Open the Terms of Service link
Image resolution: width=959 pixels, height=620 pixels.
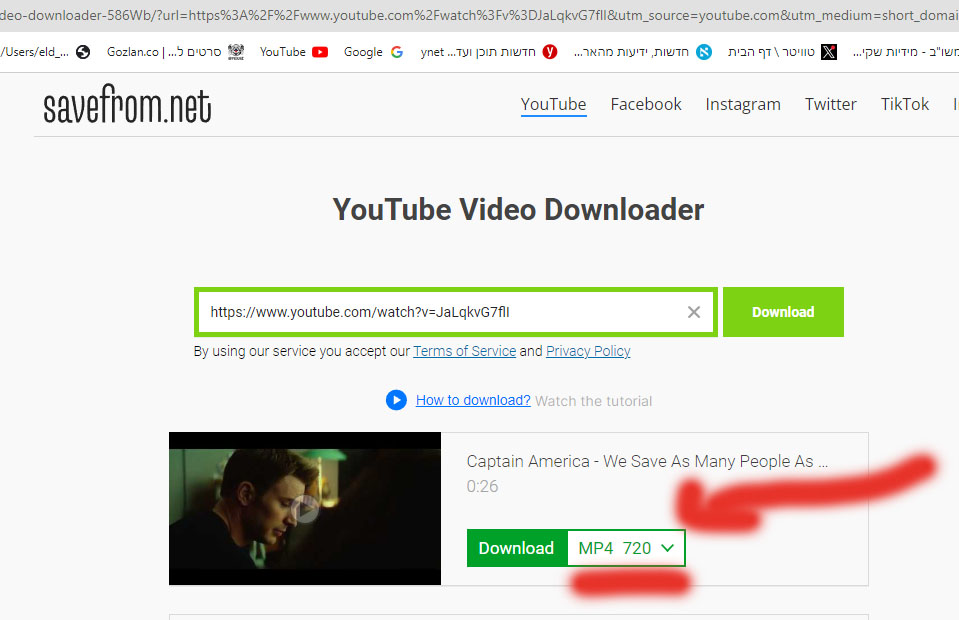click(x=464, y=351)
